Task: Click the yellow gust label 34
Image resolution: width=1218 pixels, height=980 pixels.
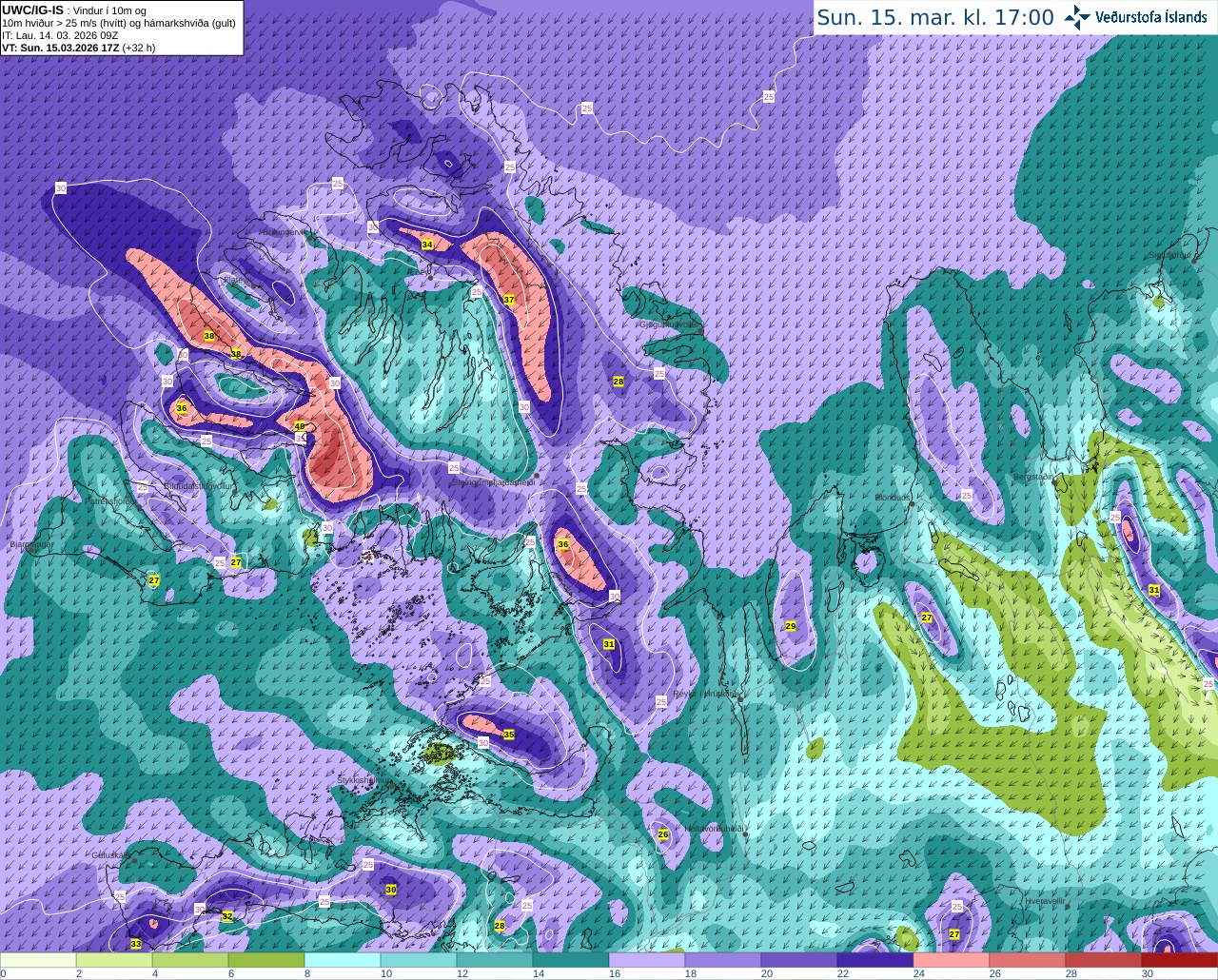Action: click(427, 245)
